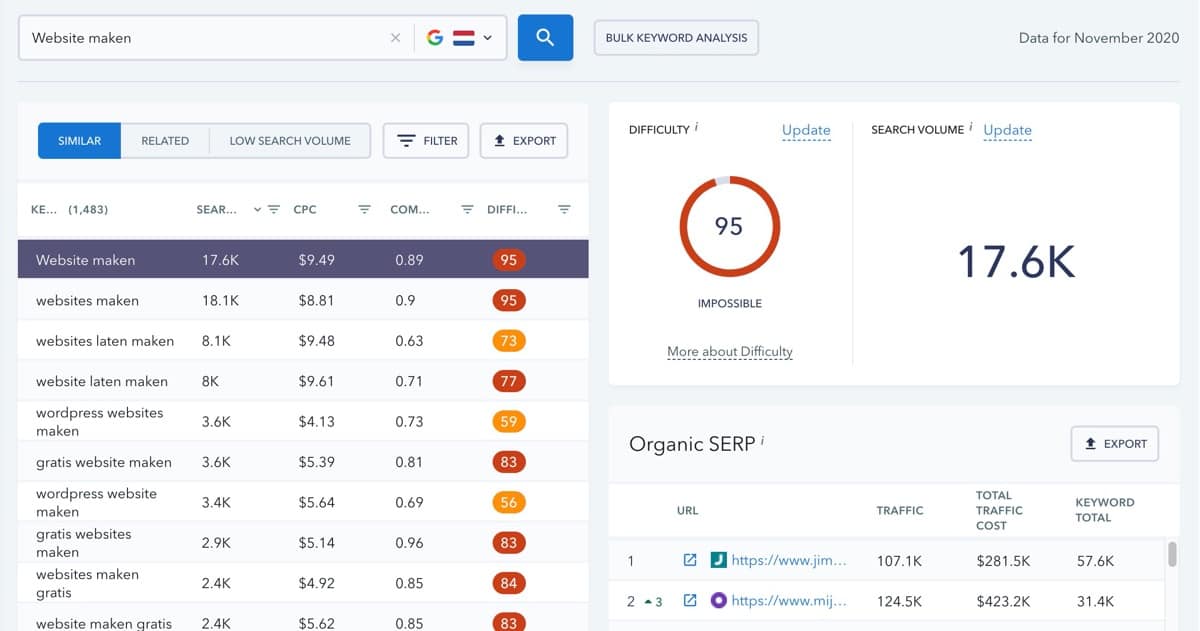Switch to the Similar tab
Image resolution: width=1200 pixels, height=631 pixels.
click(x=79, y=141)
